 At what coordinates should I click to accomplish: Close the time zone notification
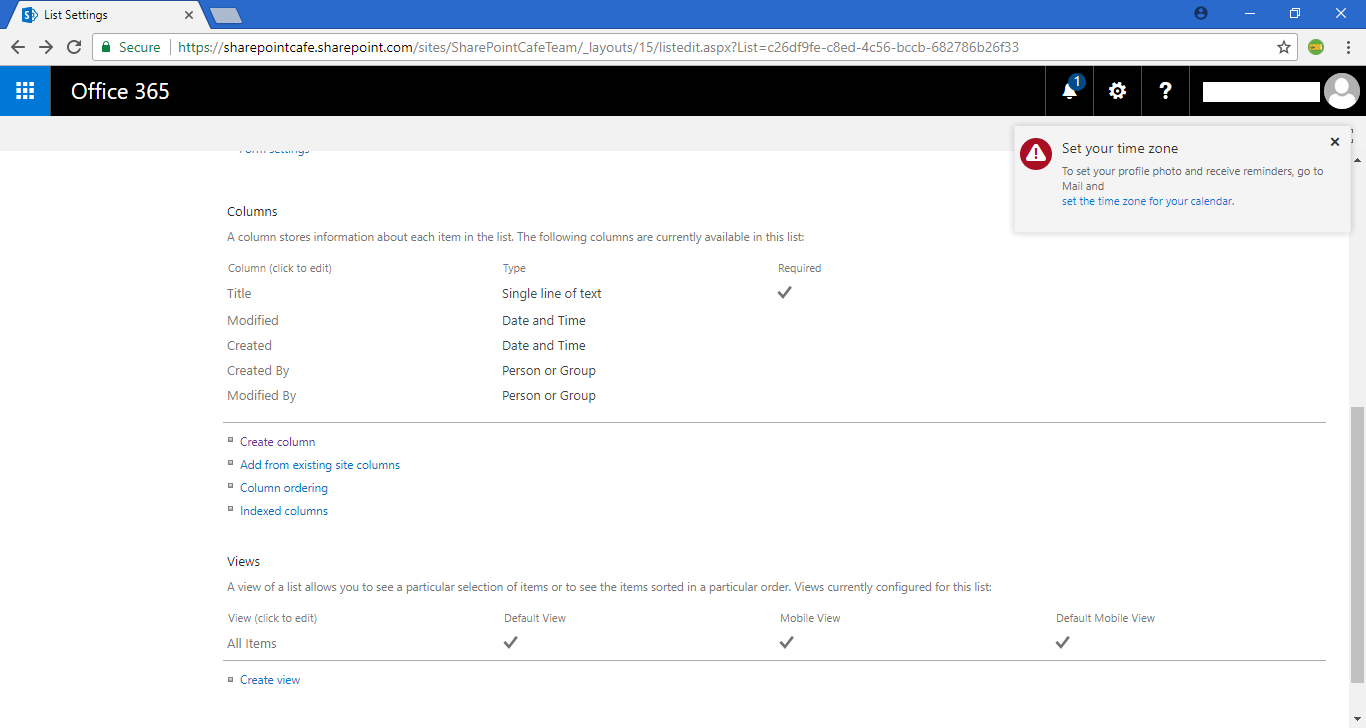coord(1334,142)
